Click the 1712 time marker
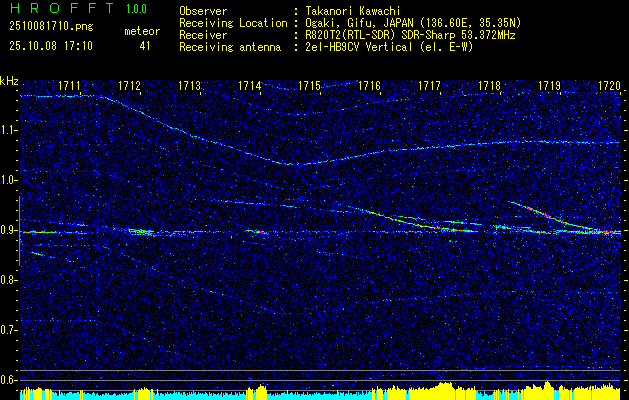This screenshot has height=400, width=629. 129,85
